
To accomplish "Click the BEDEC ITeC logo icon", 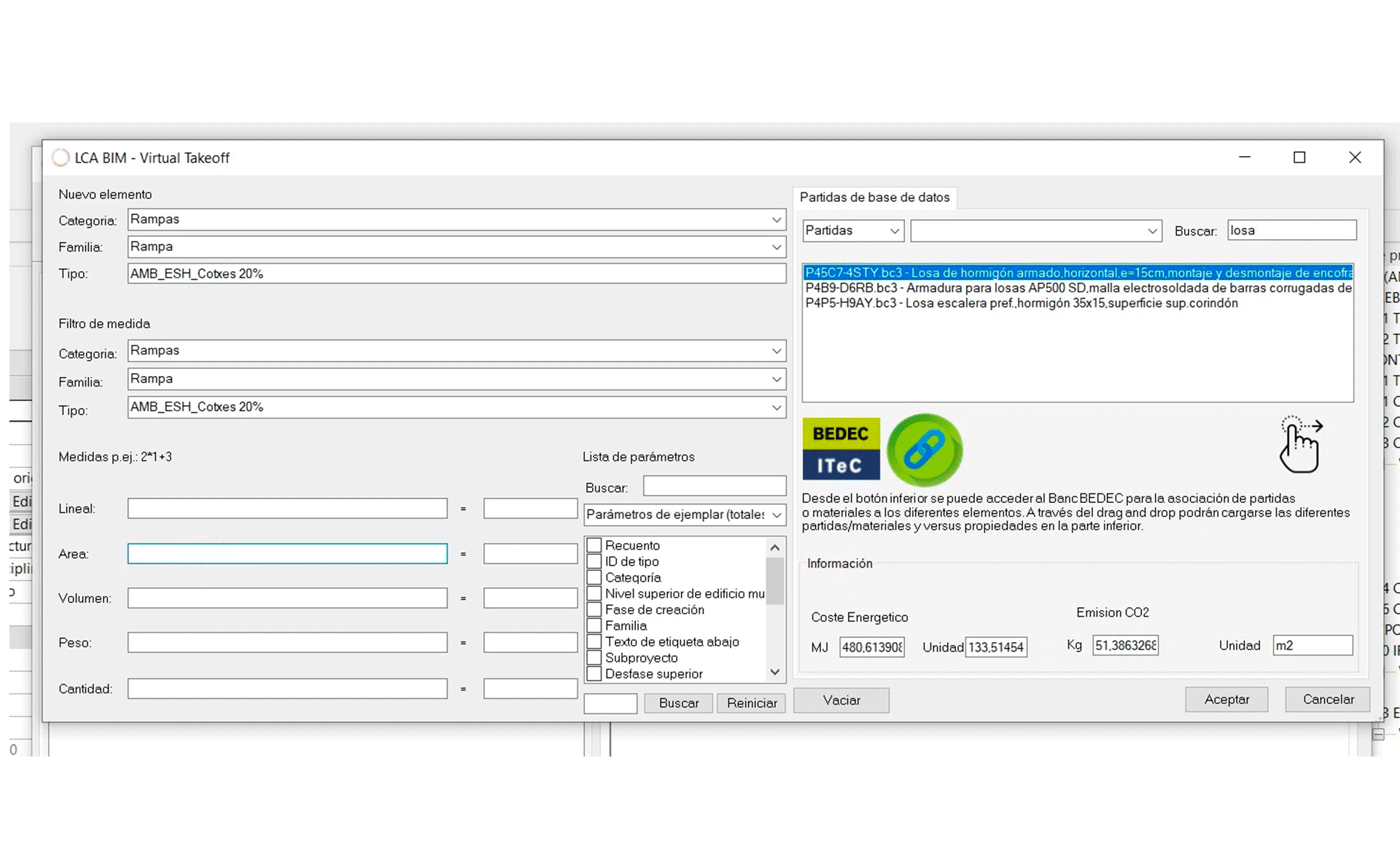I will [x=841, y=448].
